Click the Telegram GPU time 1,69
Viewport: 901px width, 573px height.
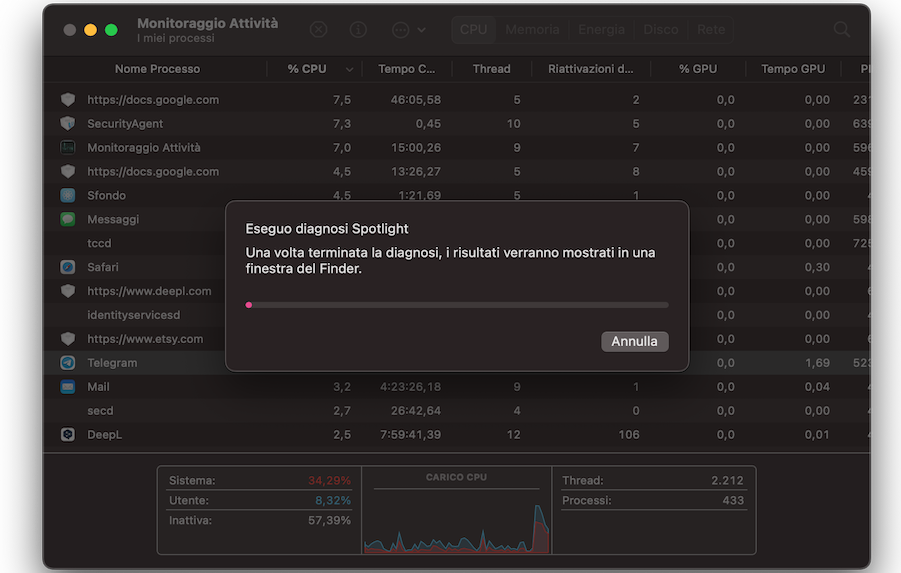point(817,363)
